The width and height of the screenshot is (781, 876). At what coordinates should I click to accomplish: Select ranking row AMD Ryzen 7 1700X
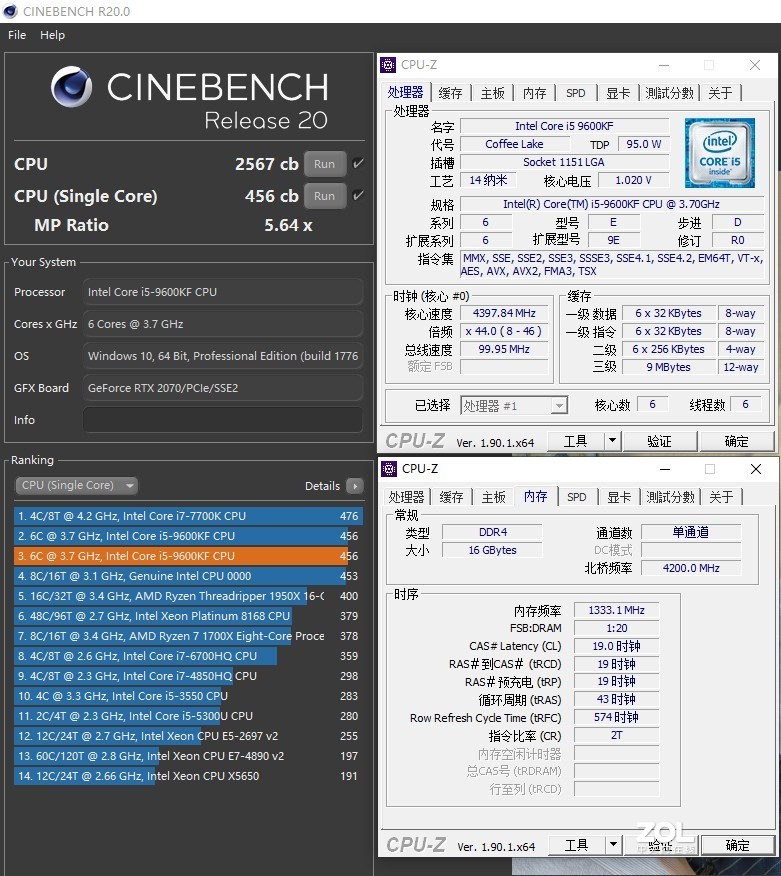[188, 636]
